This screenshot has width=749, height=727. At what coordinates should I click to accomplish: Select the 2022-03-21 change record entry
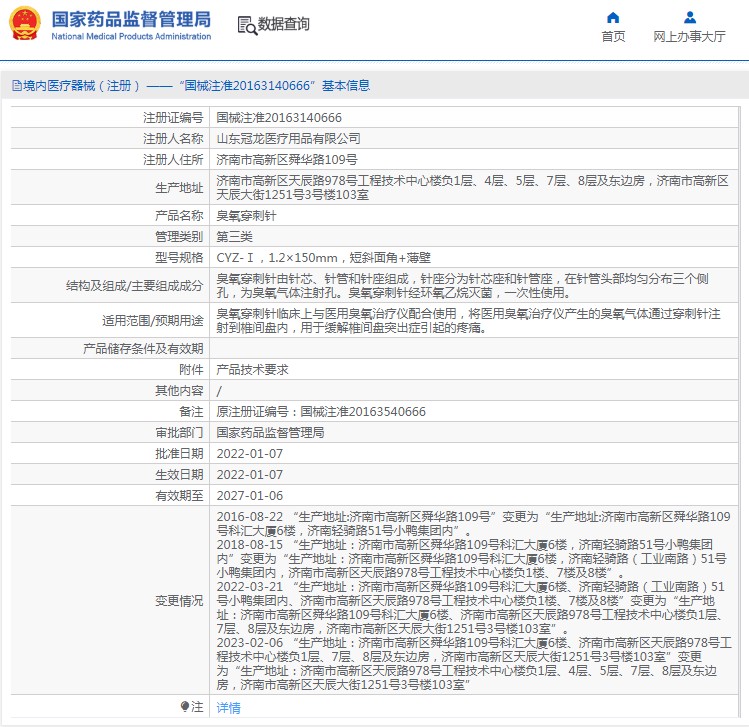pos(471,608)
